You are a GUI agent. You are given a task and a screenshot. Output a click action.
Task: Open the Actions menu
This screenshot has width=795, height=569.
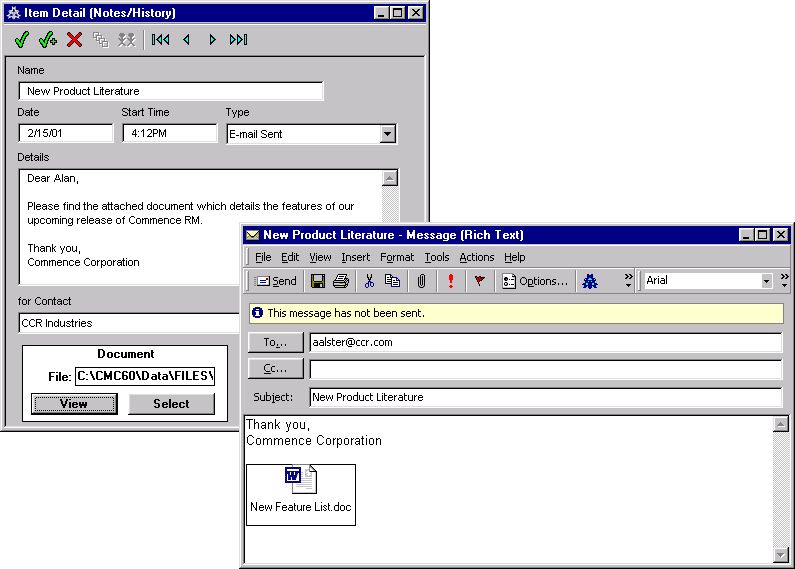tap(476, 257)
